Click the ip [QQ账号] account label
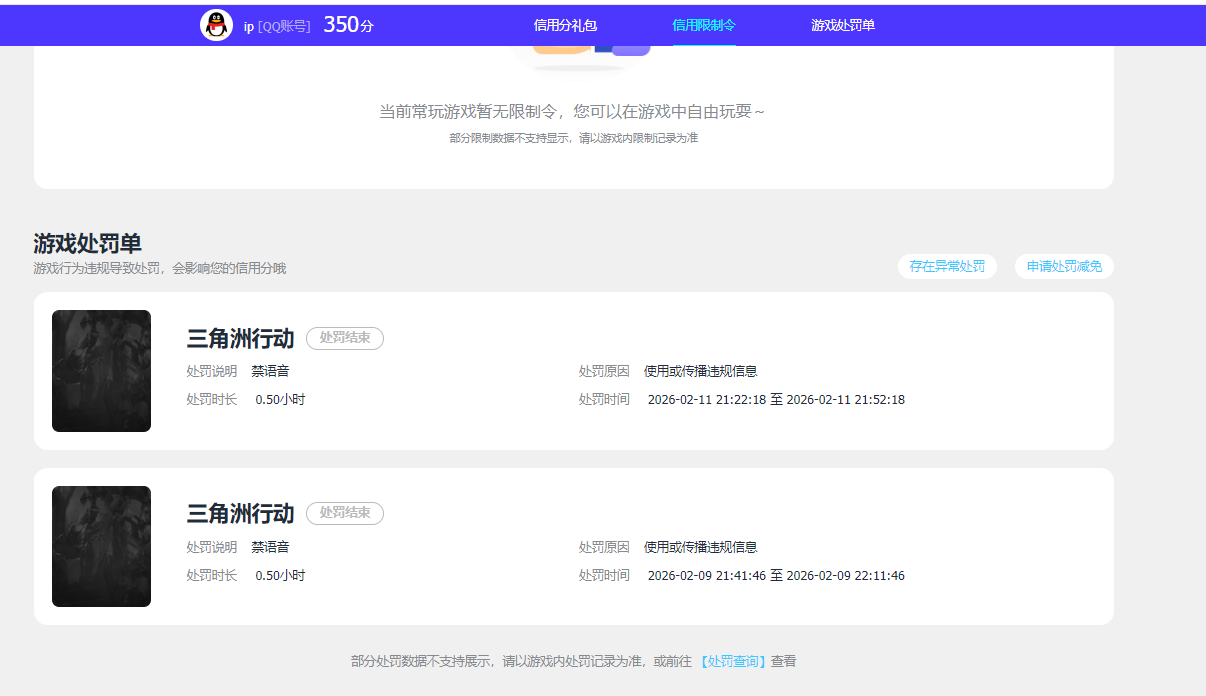The image size is (1206, 696). coord(280,24)
